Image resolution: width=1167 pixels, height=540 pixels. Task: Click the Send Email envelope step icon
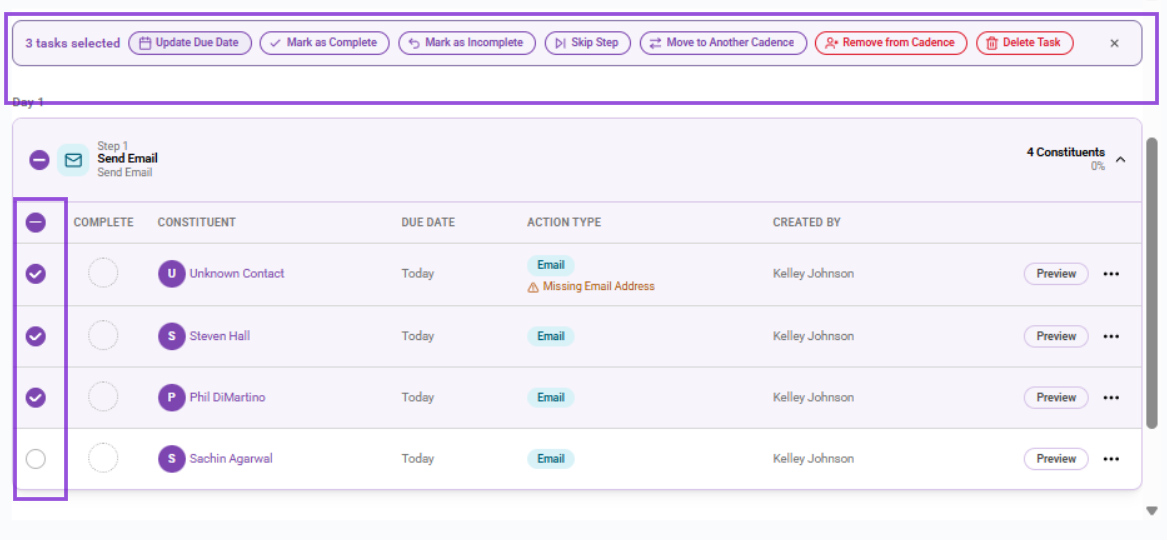coord(73,160)
